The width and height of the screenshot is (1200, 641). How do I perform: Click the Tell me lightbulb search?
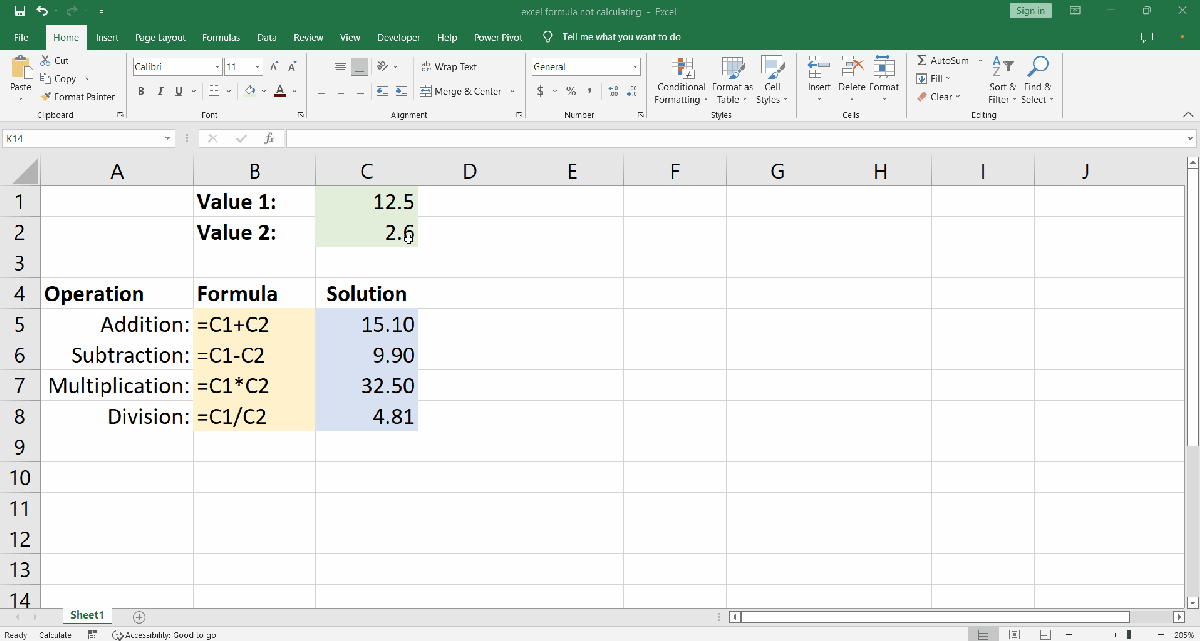pyautogui.click(x=547, y=37)
